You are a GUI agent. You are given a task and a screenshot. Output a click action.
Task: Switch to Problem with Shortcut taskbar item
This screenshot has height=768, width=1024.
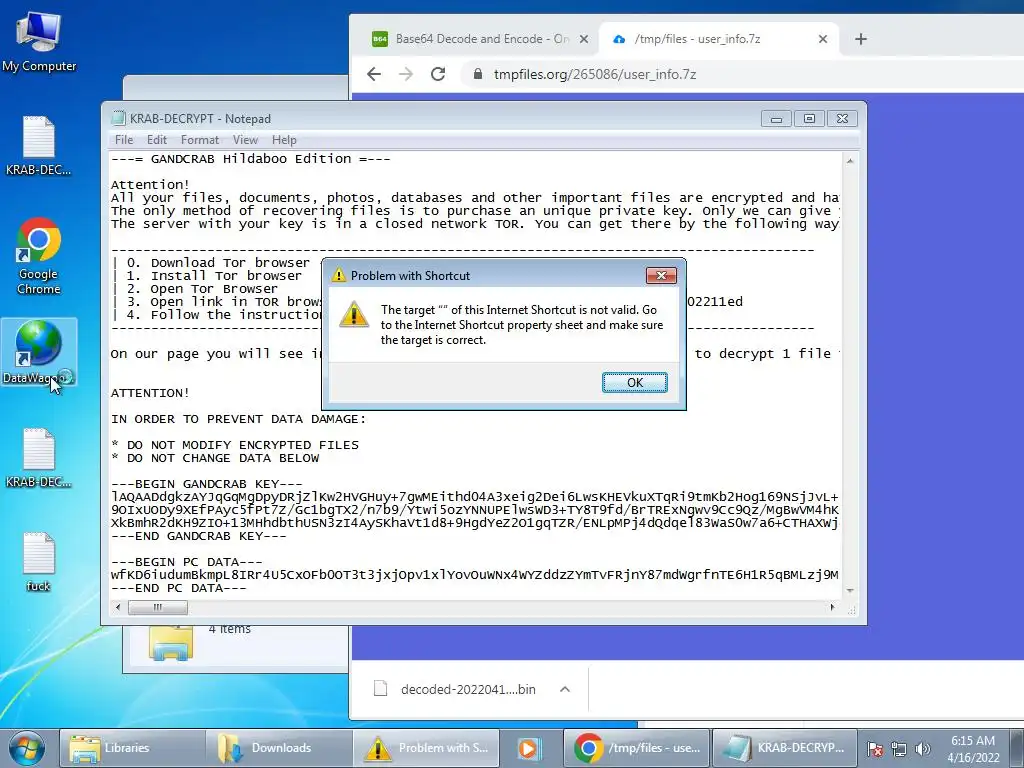(x=426, y=748)
